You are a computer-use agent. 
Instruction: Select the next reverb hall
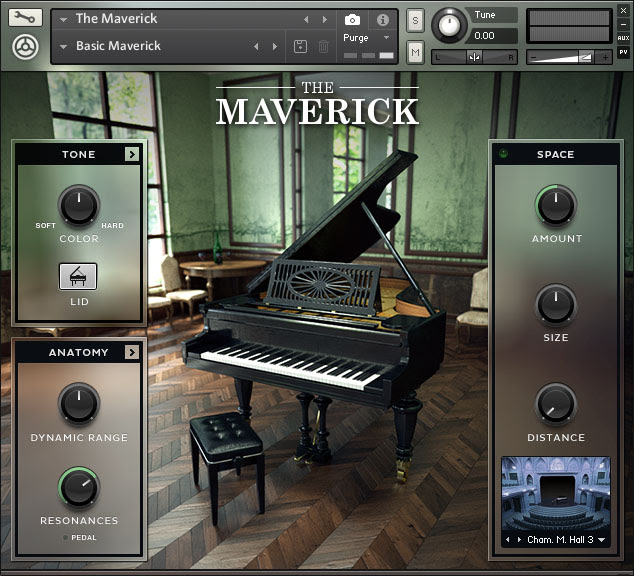519,540
